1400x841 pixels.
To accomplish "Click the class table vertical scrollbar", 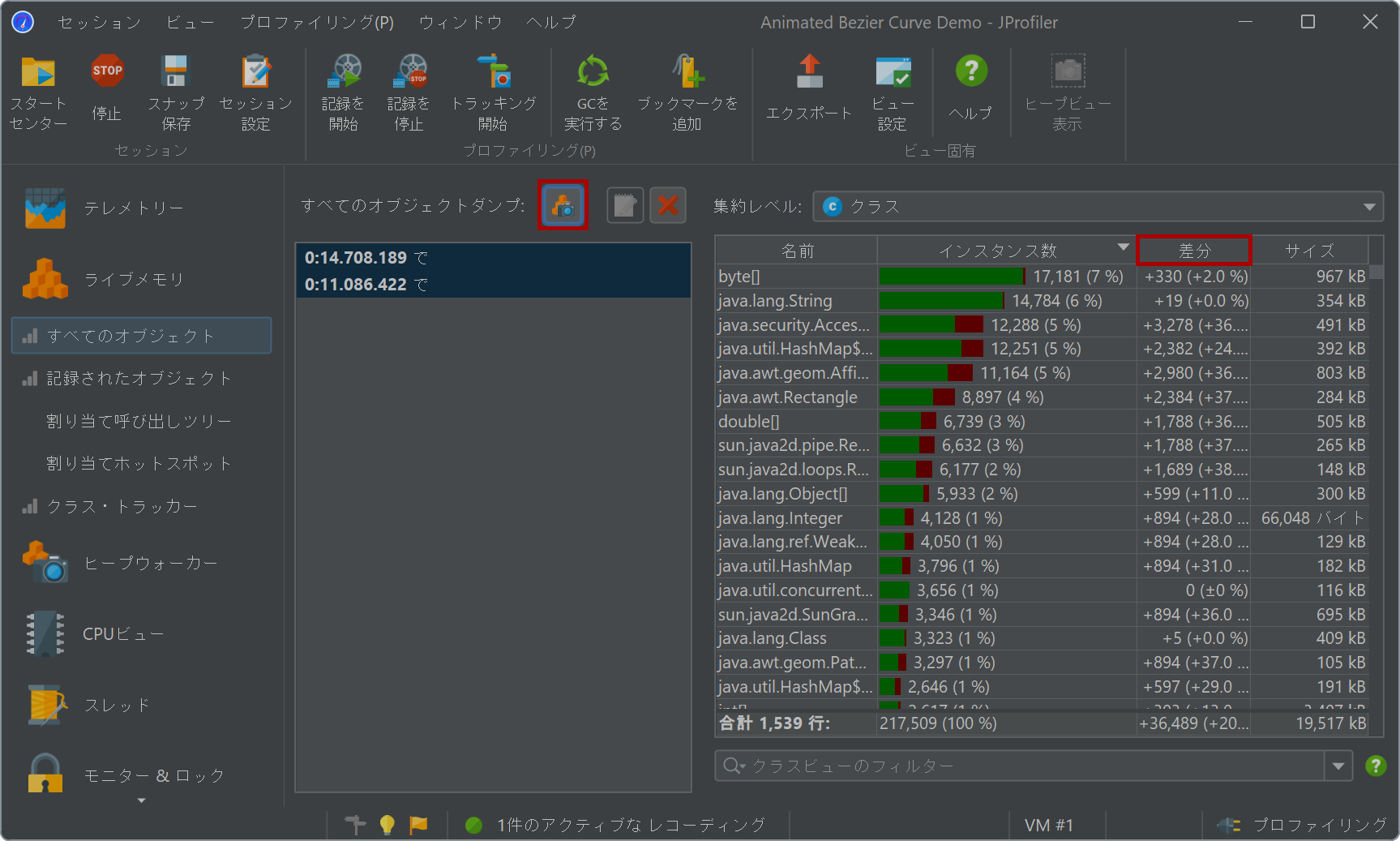I will tap(1376, 487).
